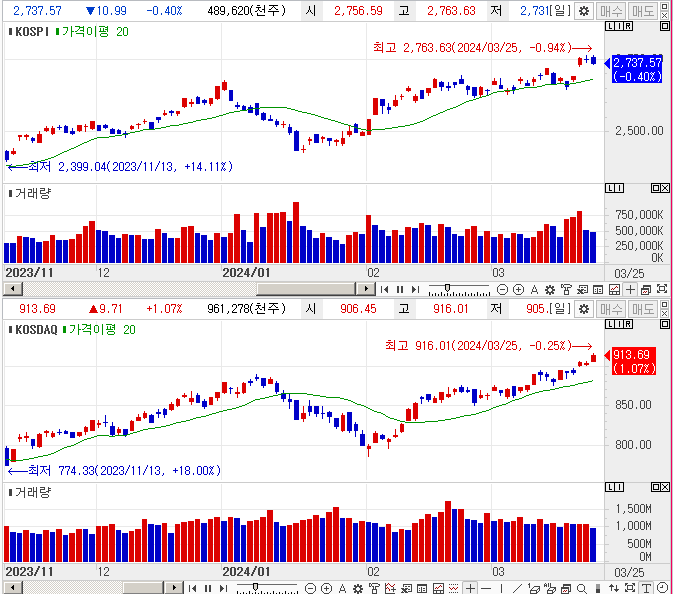Select KOSDAQ vertical line drawing tool
Viewport: 673px width, 594px height.
point(501,588)
